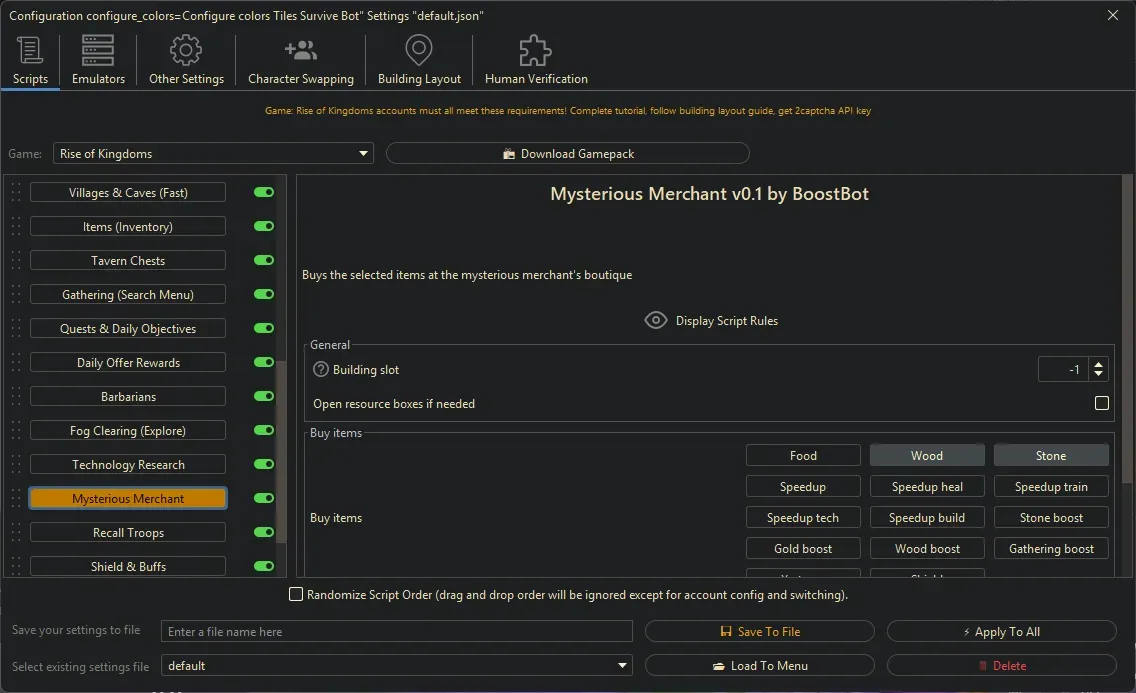Click the Building slot help icon

[318, 369]
